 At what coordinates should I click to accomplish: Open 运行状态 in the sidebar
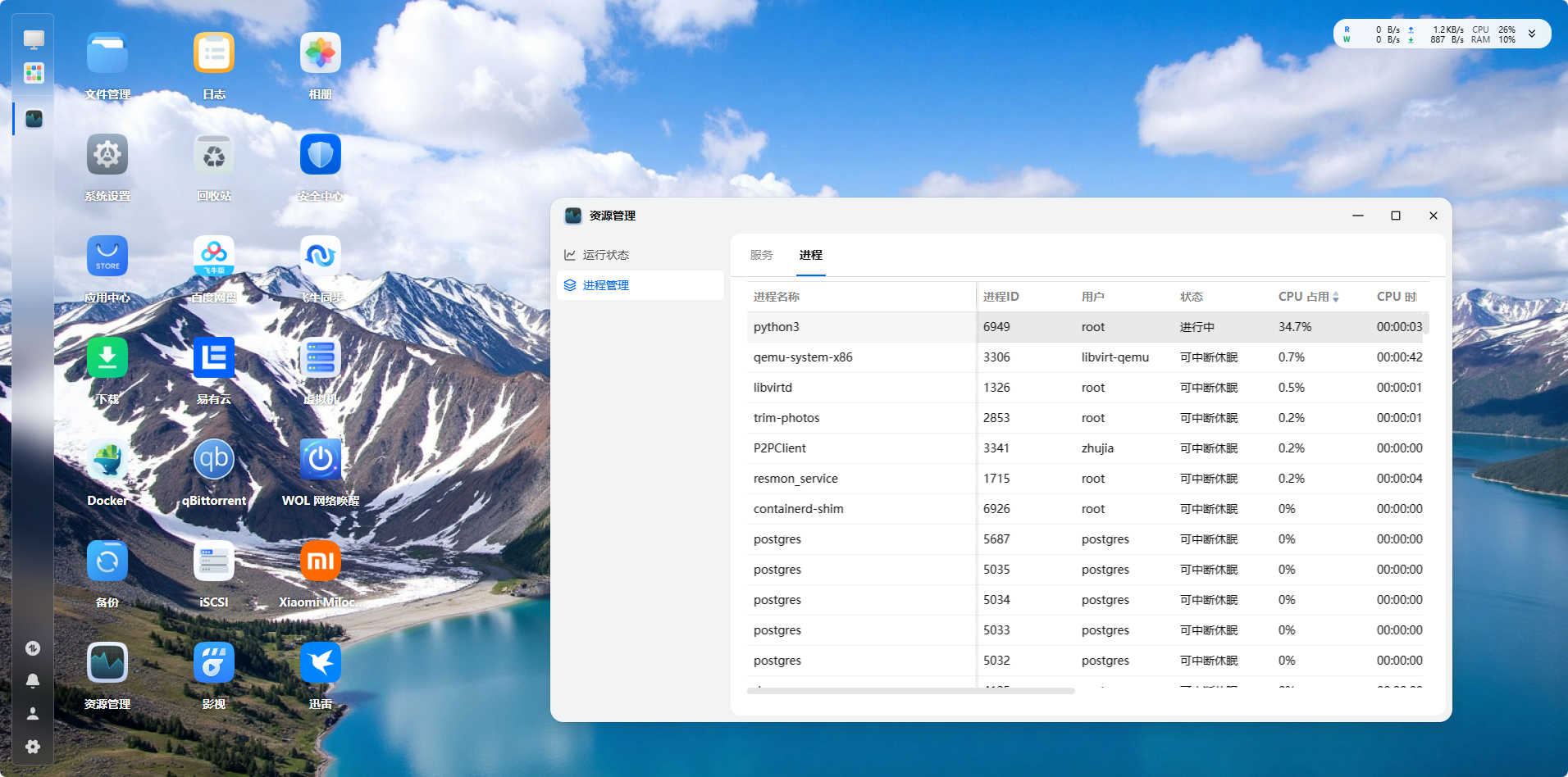coord(605,255)
